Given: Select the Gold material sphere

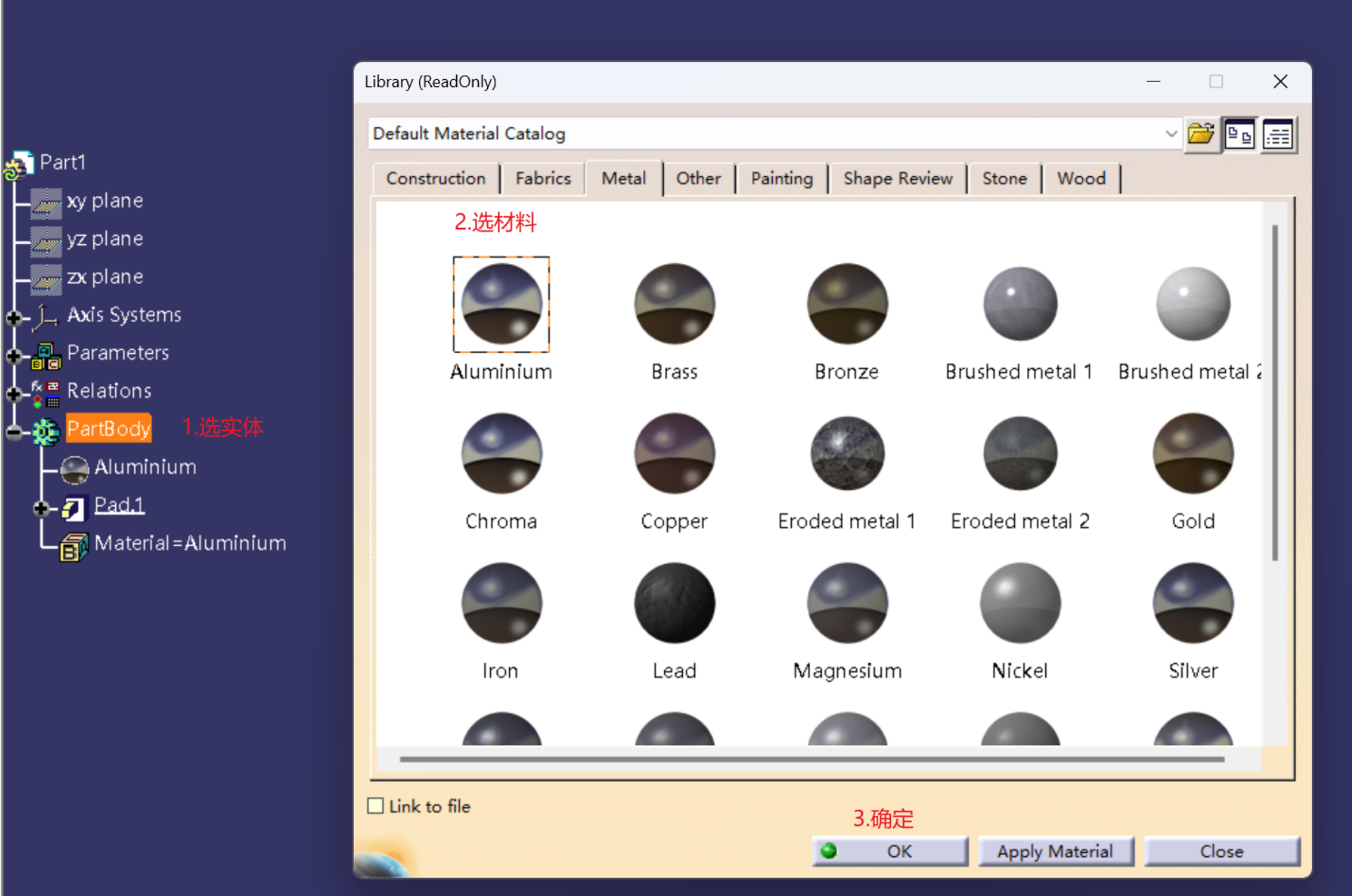Looking at the screenshot, I should pos(1193,453).
